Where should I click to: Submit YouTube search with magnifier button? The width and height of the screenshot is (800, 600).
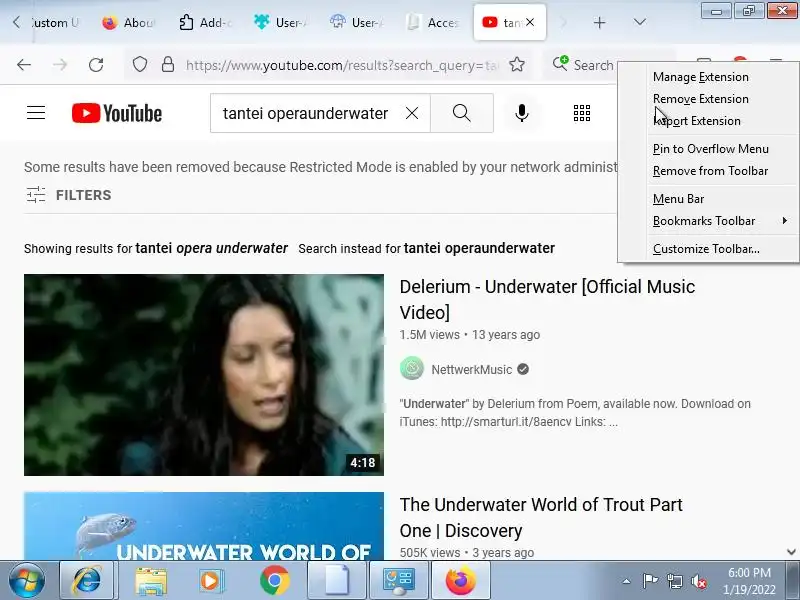click(462, 113)
